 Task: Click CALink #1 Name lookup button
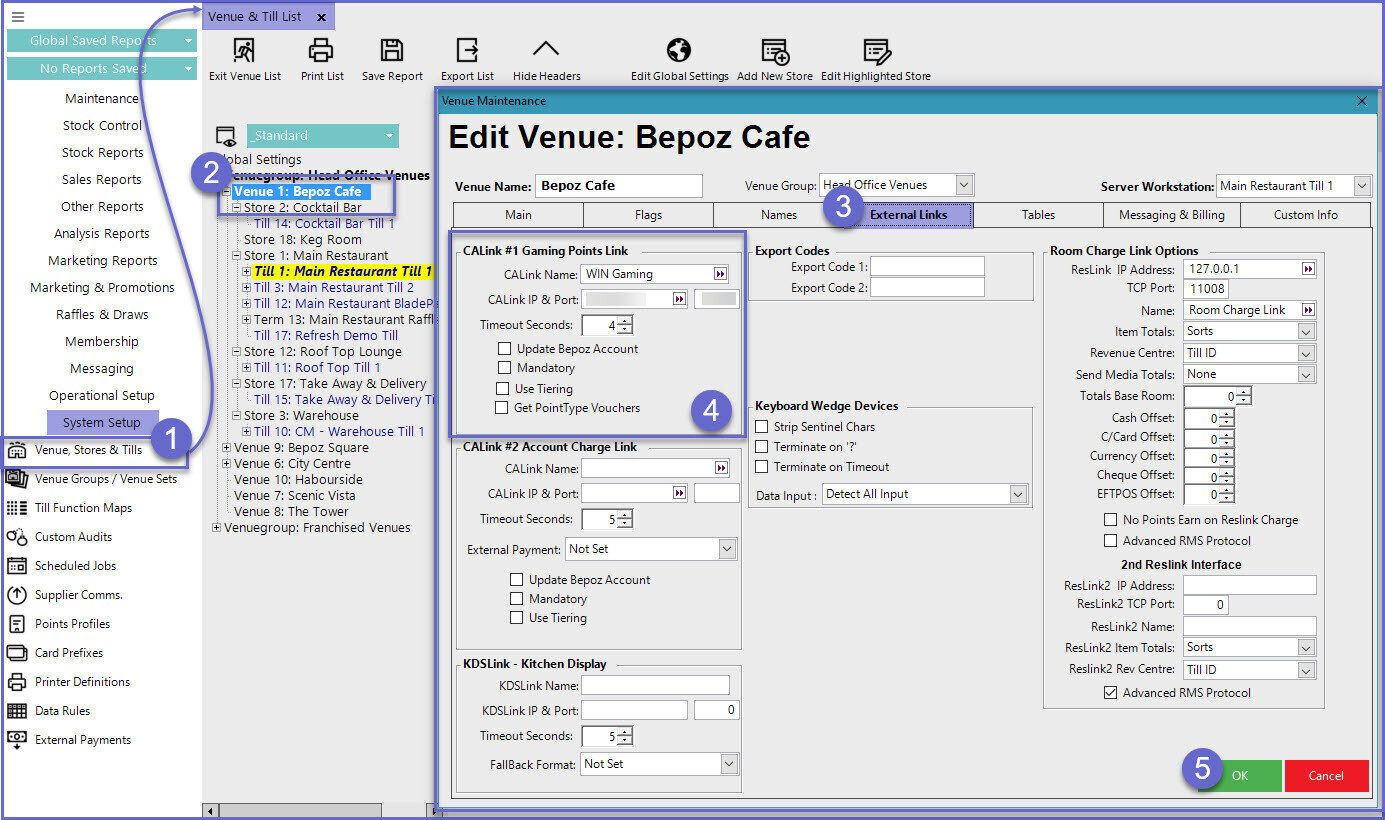pos(720,274)
